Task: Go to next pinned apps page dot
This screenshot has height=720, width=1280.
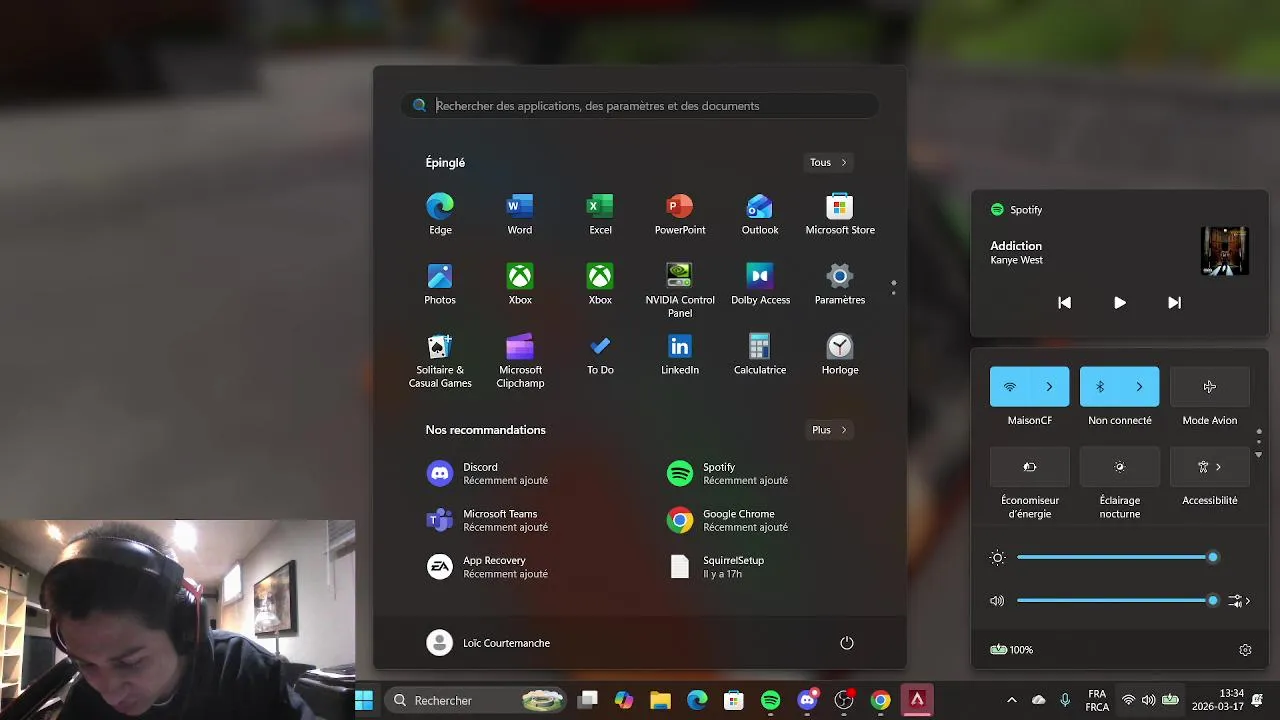Action: [x=893, y=293]
